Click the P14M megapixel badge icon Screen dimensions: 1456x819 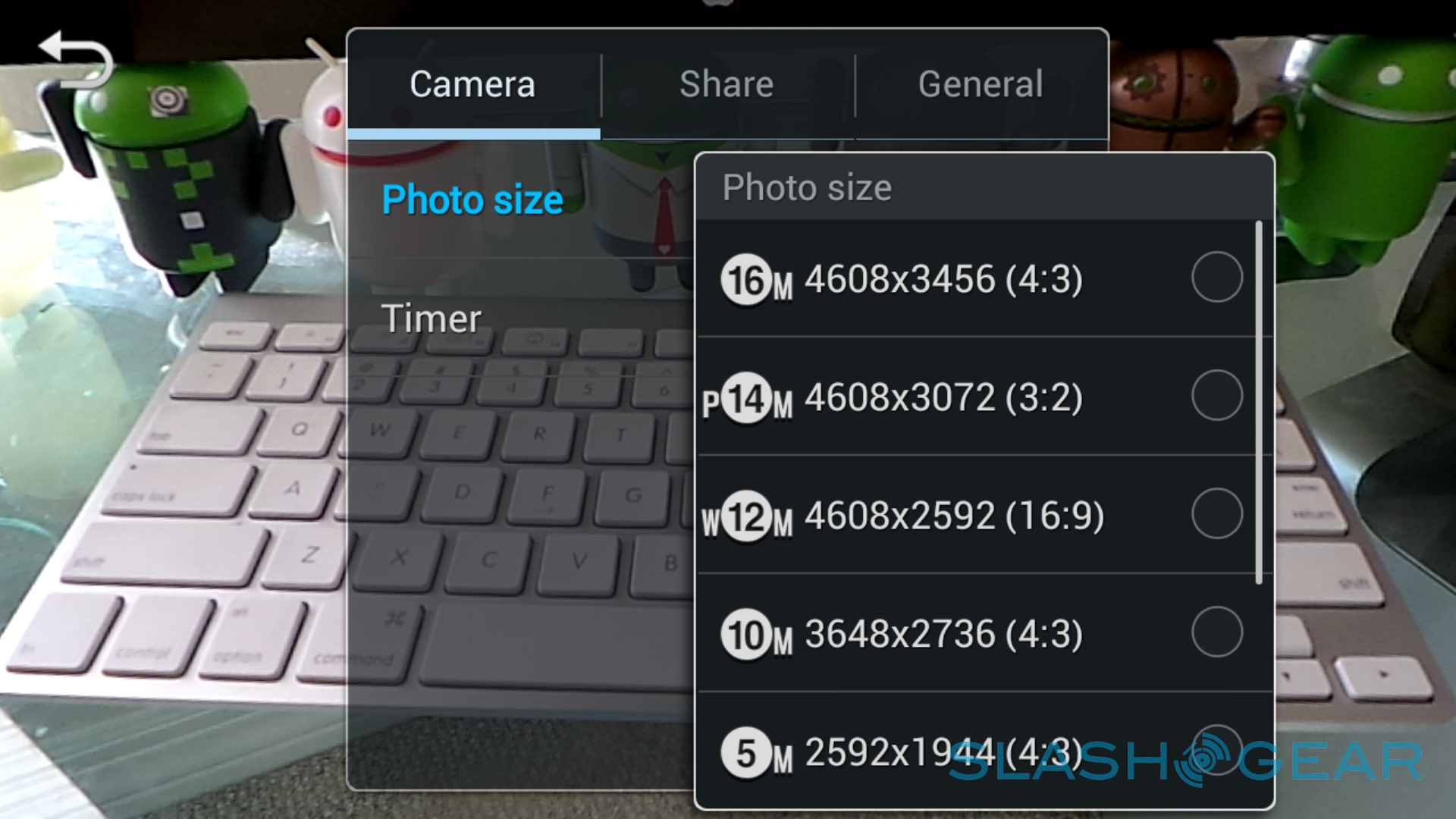click(x=748, y=398)
